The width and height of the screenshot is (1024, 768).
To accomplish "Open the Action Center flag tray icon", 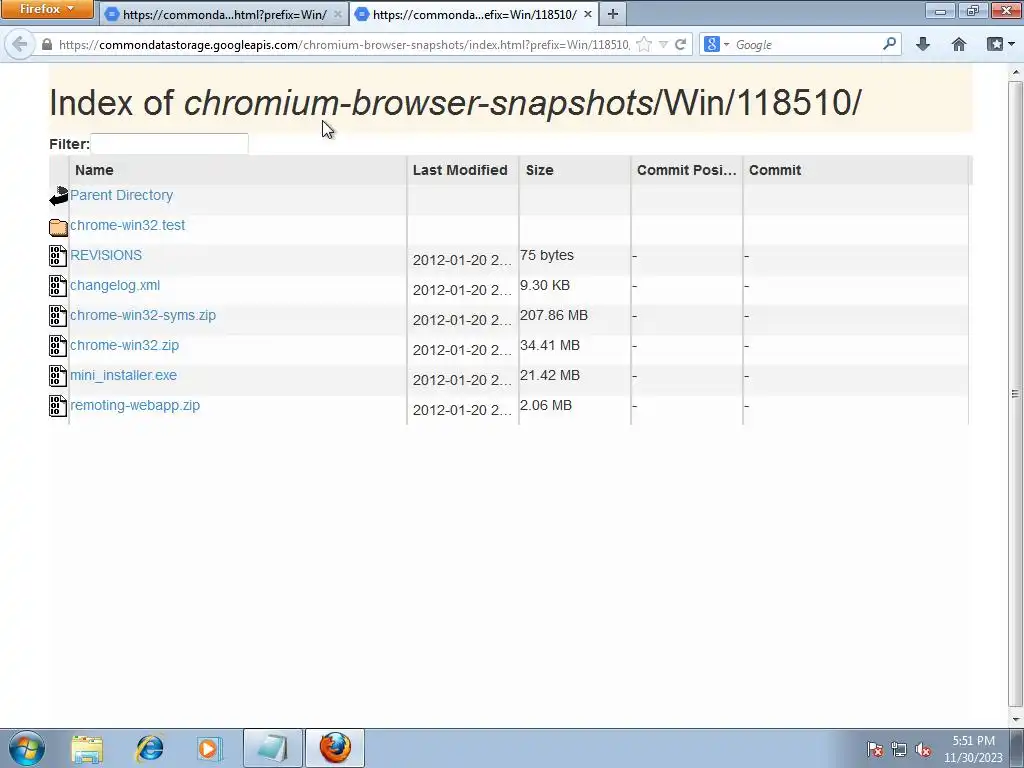I will pyautogui.click(x=875, y=750).
